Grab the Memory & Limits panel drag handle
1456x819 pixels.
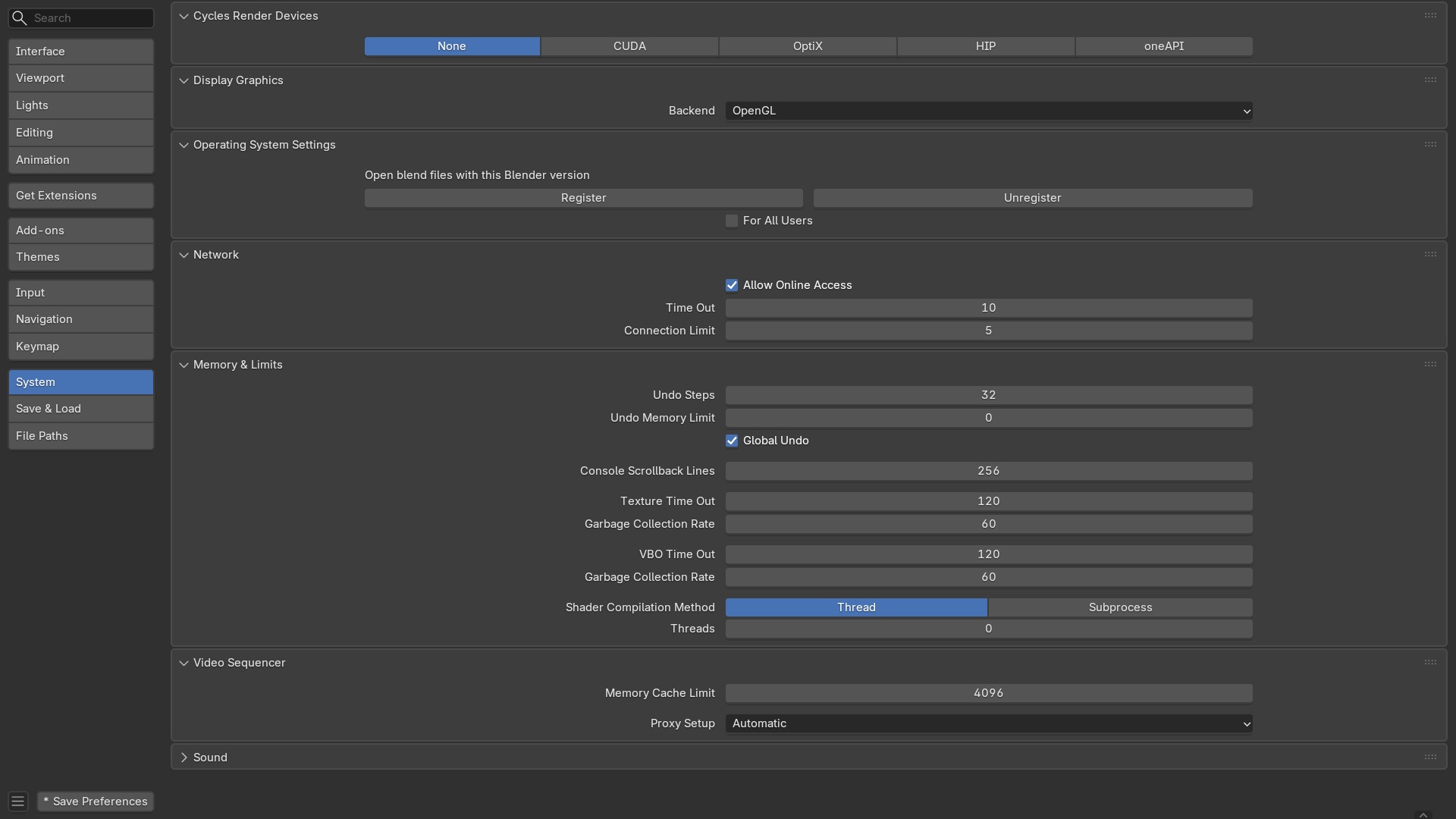tap(1430, 365)
